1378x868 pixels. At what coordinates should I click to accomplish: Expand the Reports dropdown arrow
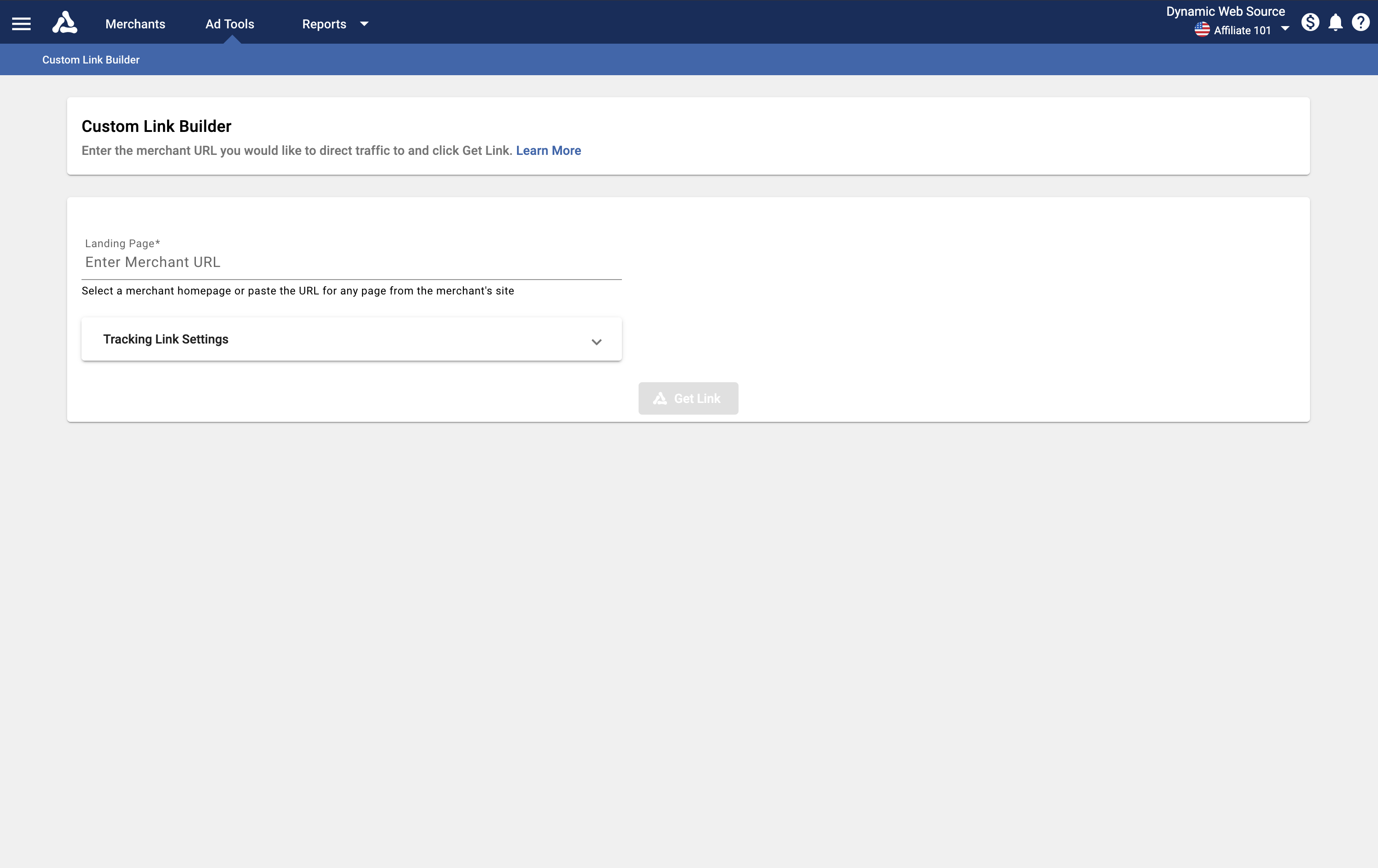364,24
